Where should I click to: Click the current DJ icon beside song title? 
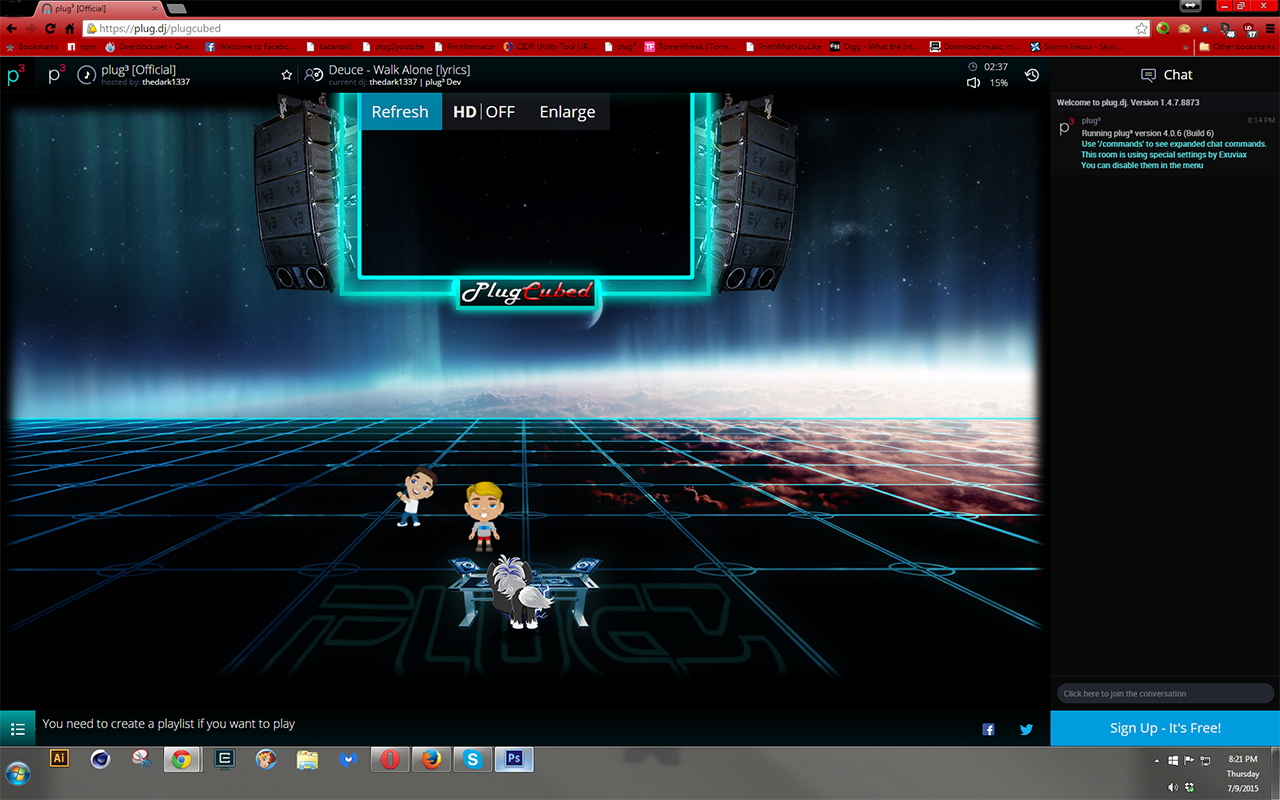tap(314, 75)
